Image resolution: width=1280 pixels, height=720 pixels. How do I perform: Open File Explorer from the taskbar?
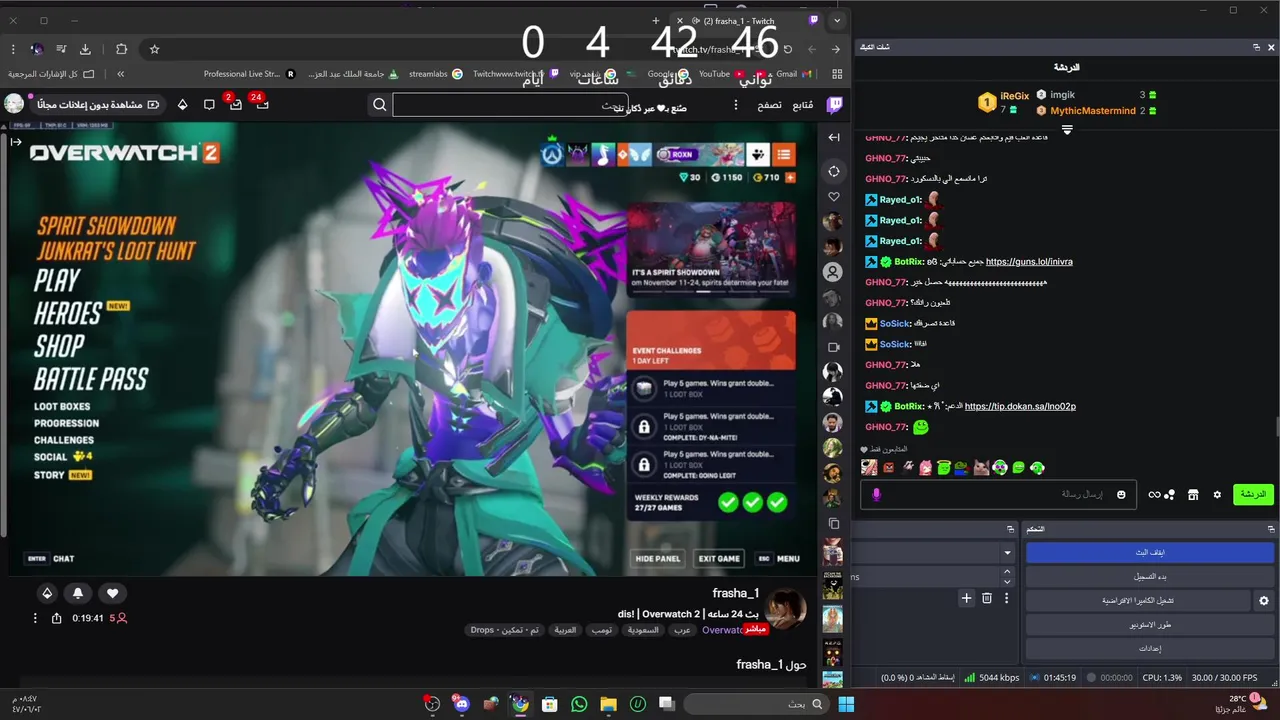click(608, 704)
